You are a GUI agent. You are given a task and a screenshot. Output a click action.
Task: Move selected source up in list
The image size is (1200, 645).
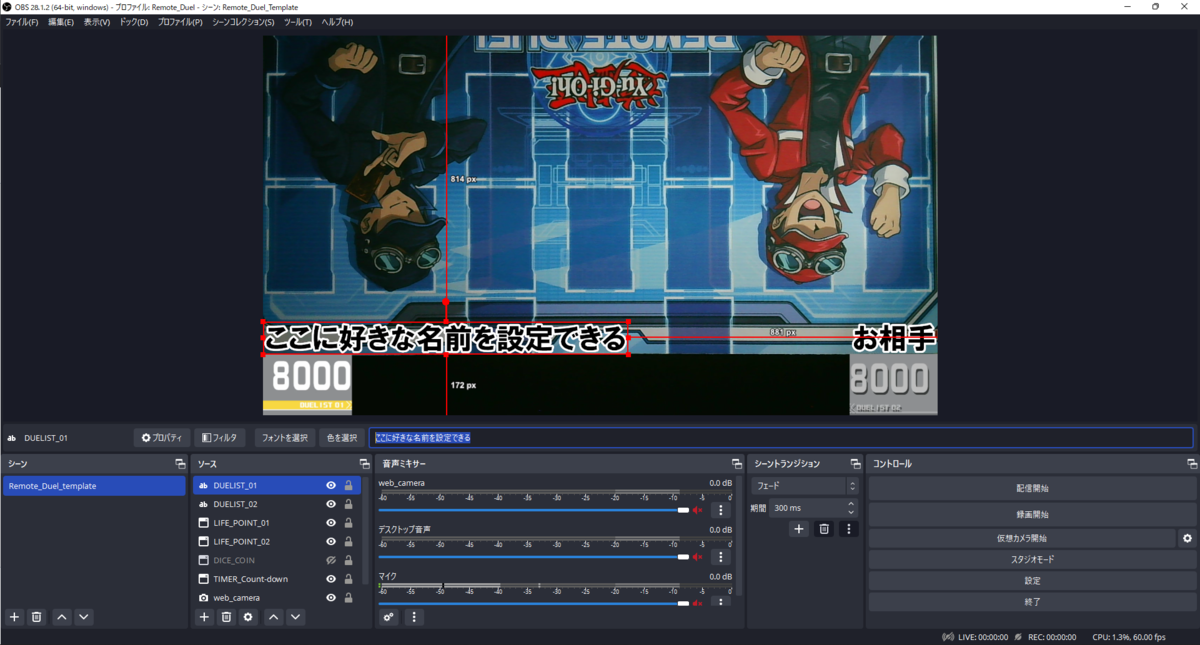coord(273,617)
